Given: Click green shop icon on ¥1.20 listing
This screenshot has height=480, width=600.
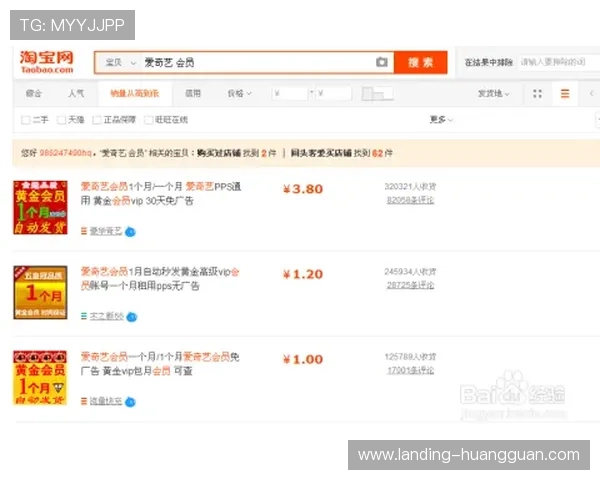Looking at the screenshot, I should tap(84, 316).
